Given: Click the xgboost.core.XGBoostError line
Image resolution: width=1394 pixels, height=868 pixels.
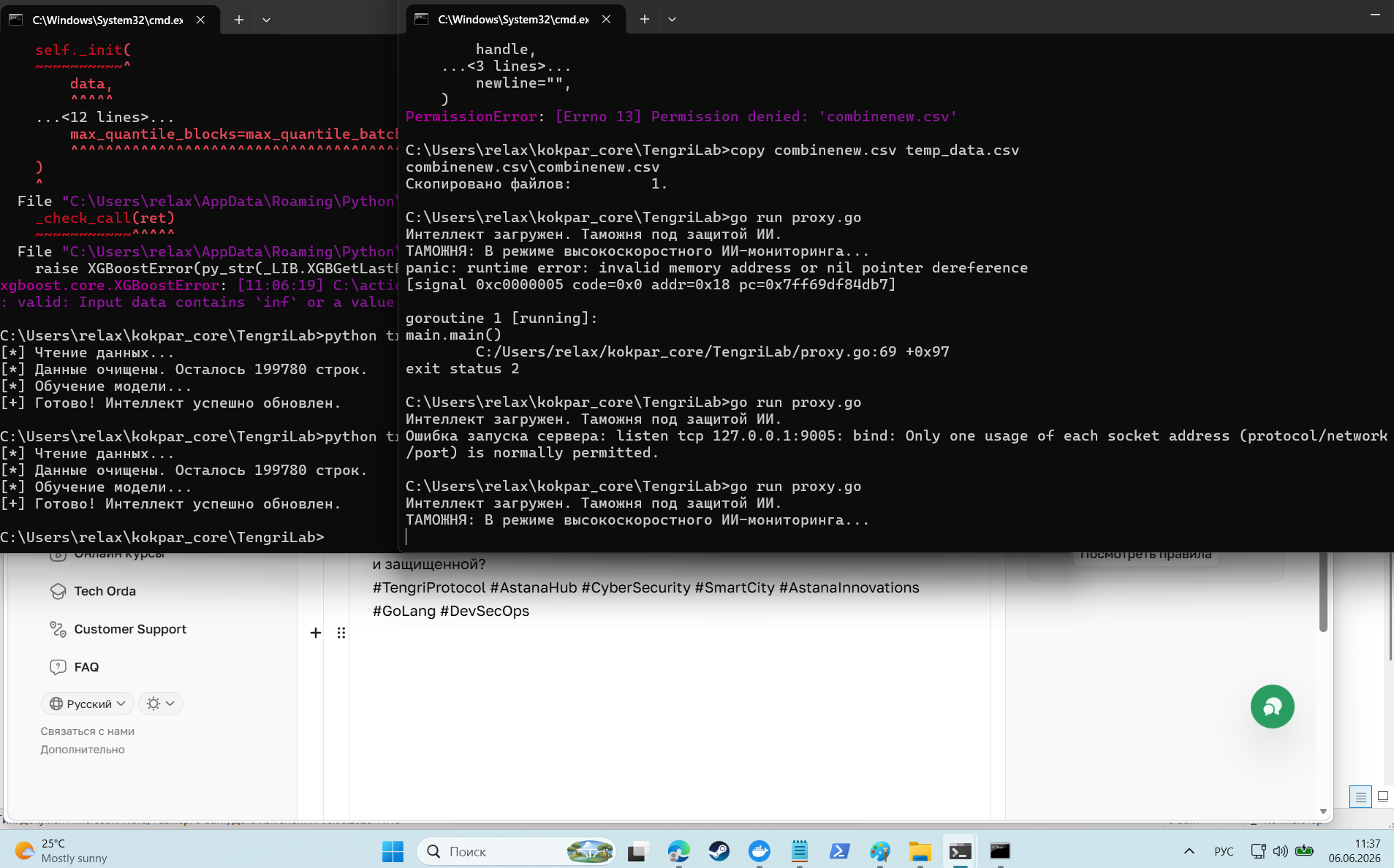Looking at the screenshot, I should pos(199,286).
